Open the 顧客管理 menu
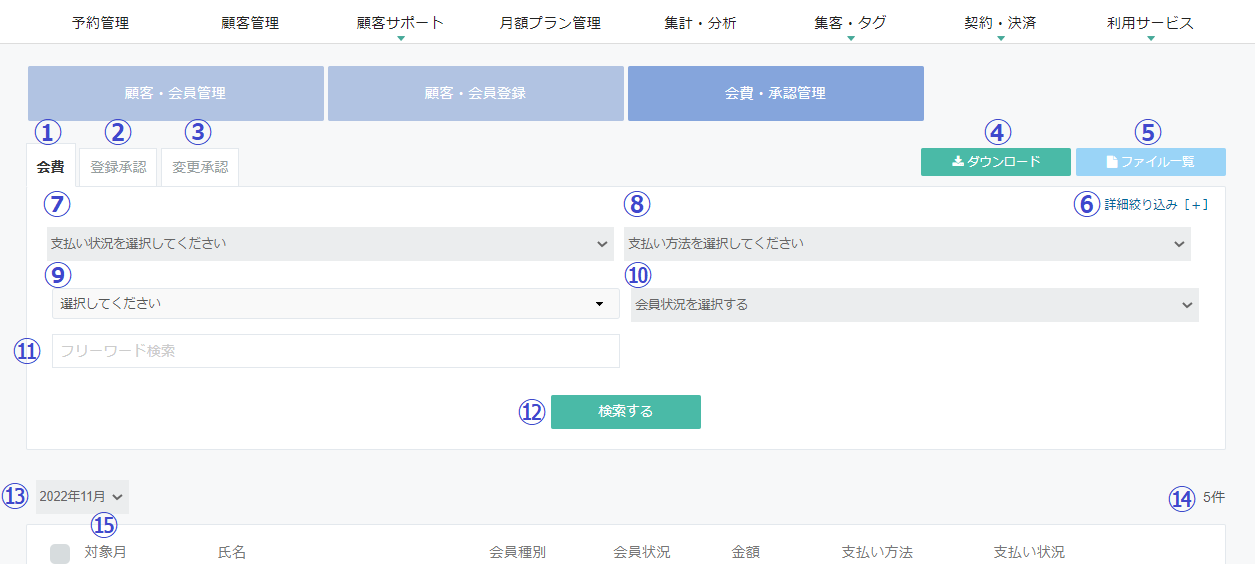1255x564 pixels. click(x=250, y=23)
